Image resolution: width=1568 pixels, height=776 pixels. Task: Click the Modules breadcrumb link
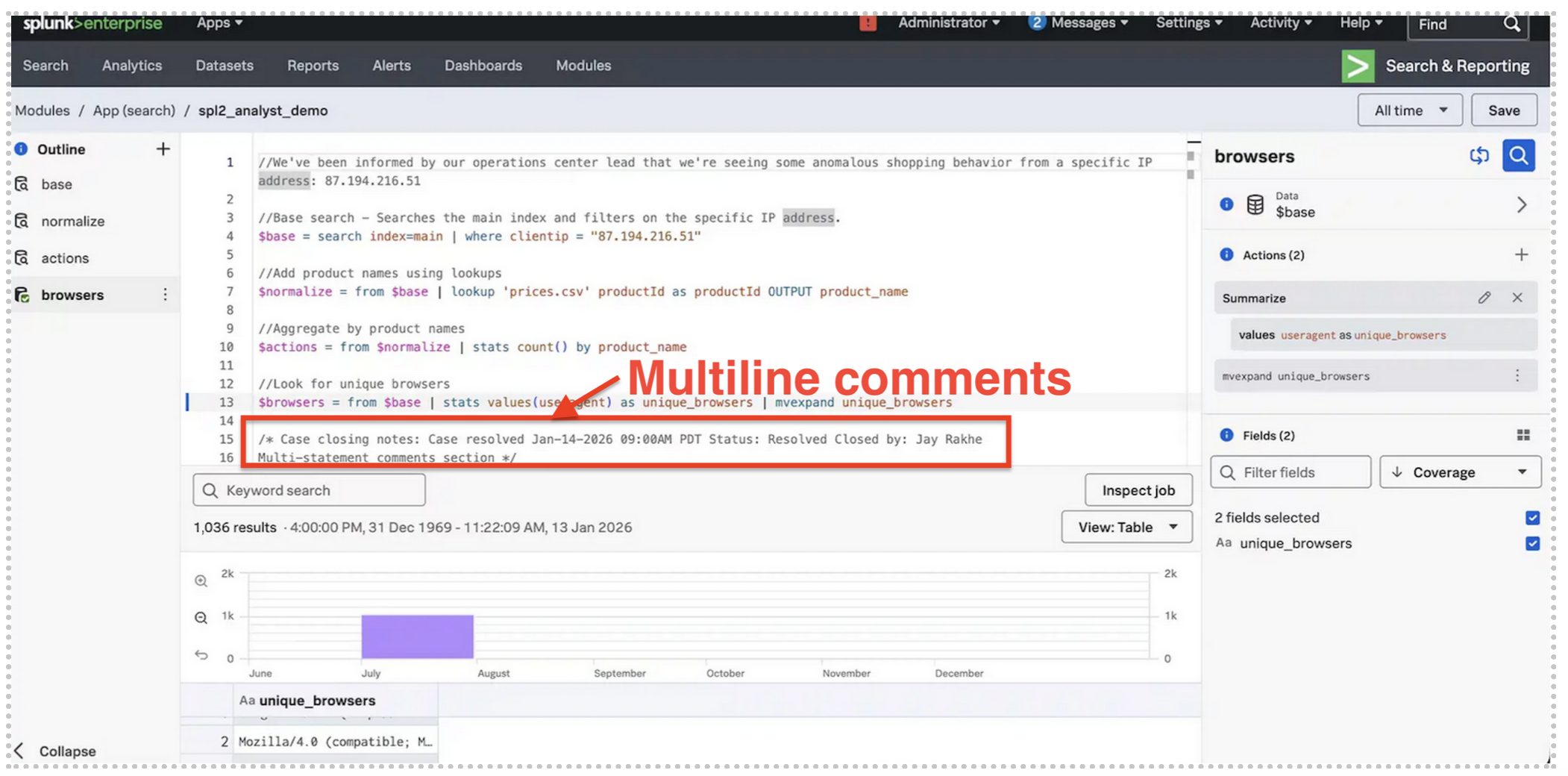tap(43, 110)
